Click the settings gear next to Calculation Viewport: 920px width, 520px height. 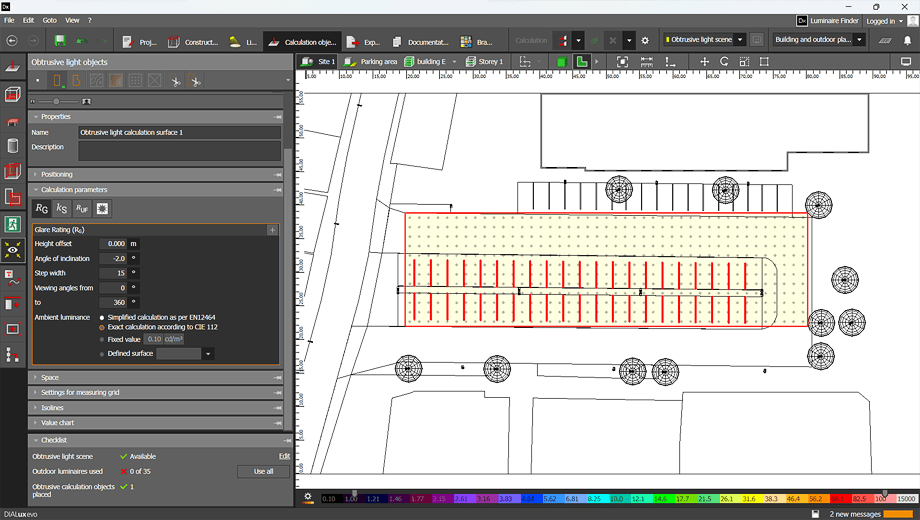click(645, 41)
